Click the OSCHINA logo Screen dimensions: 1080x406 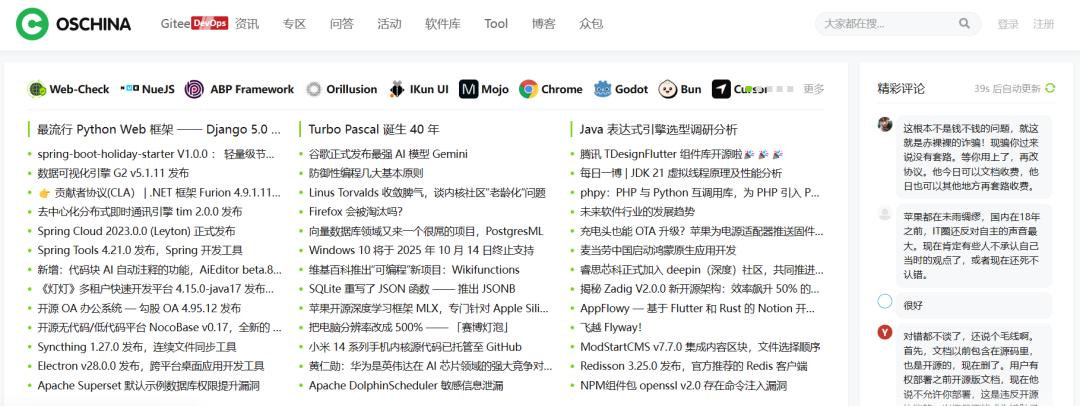(74, 24)
